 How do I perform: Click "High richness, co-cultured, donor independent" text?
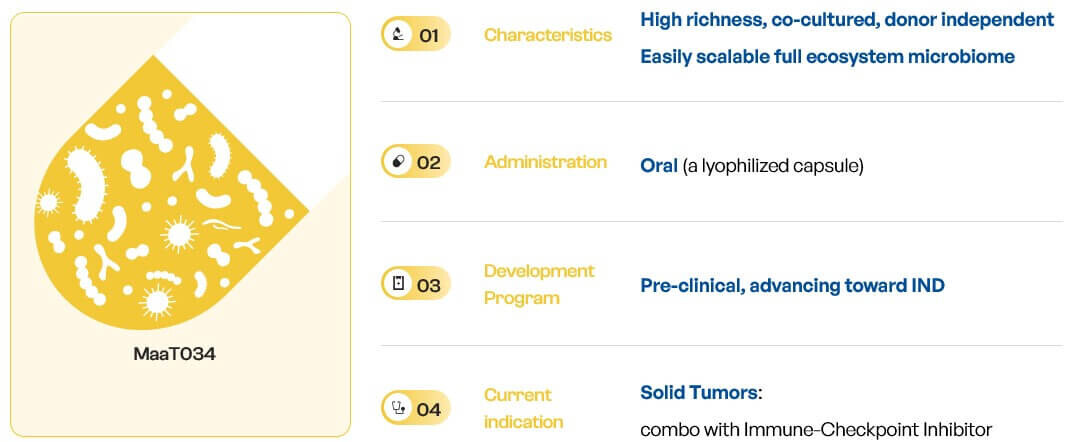click(847, 20)
